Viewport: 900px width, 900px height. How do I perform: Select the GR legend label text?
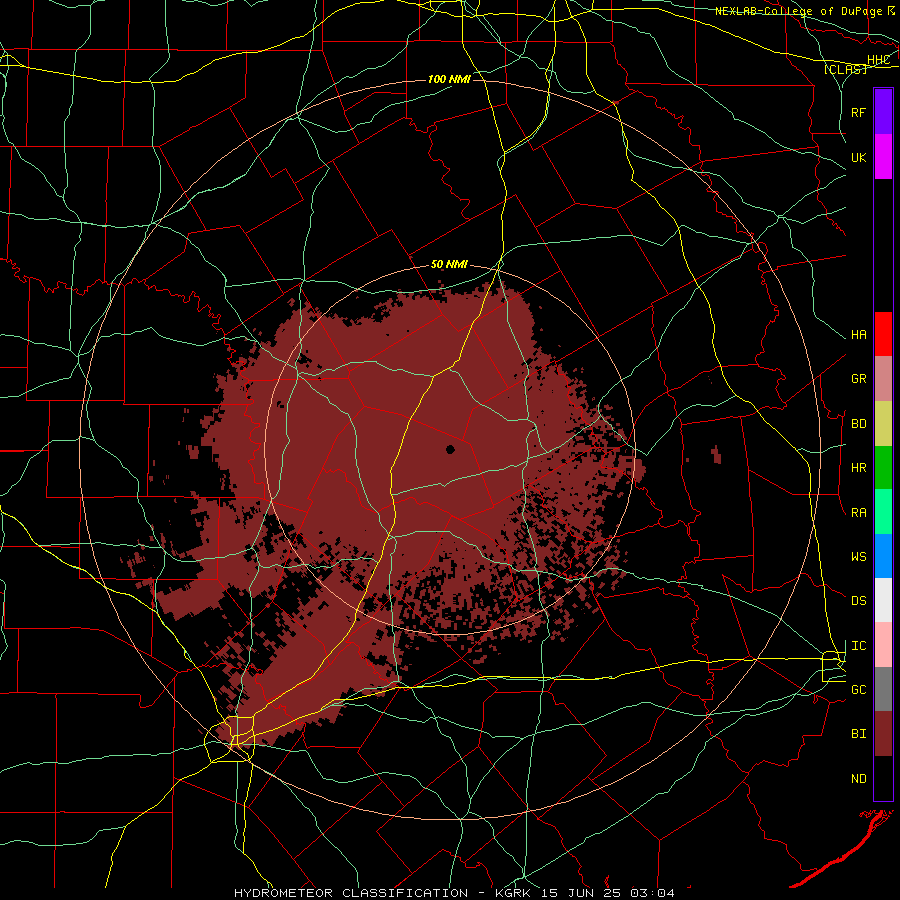[x=858, y=379]
